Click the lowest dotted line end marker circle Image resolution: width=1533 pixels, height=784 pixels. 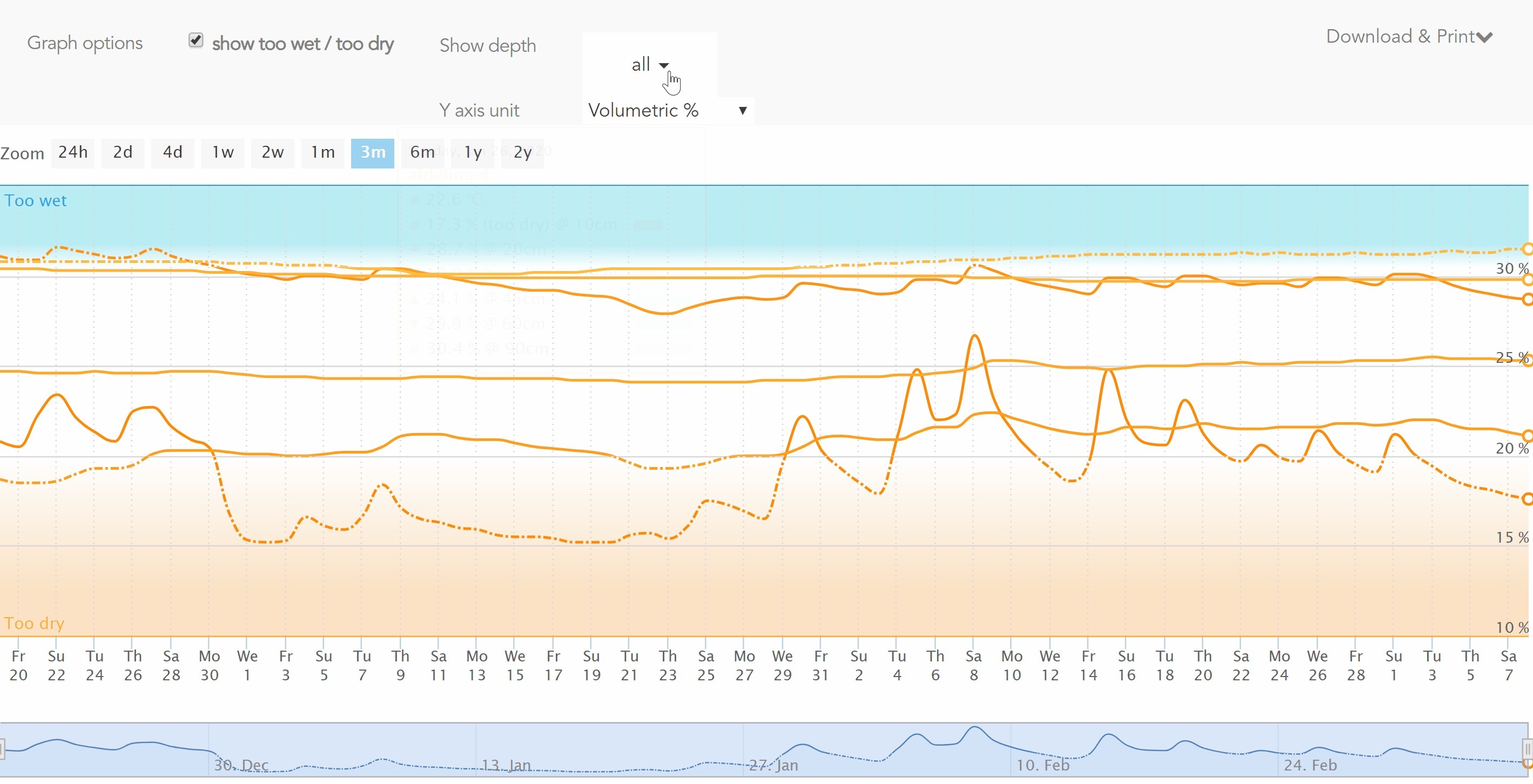pos(1527,499)
